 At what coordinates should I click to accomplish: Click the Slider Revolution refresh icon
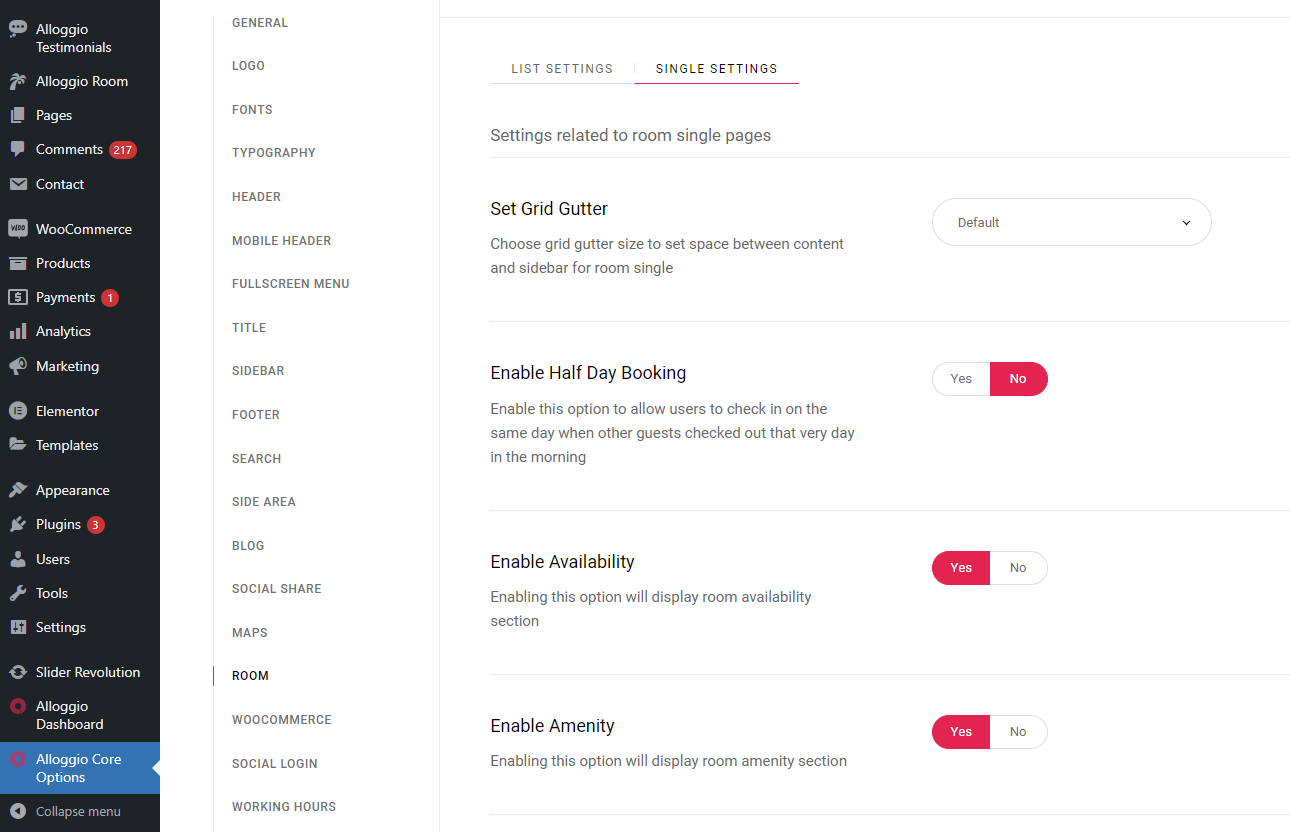(17, 672)
